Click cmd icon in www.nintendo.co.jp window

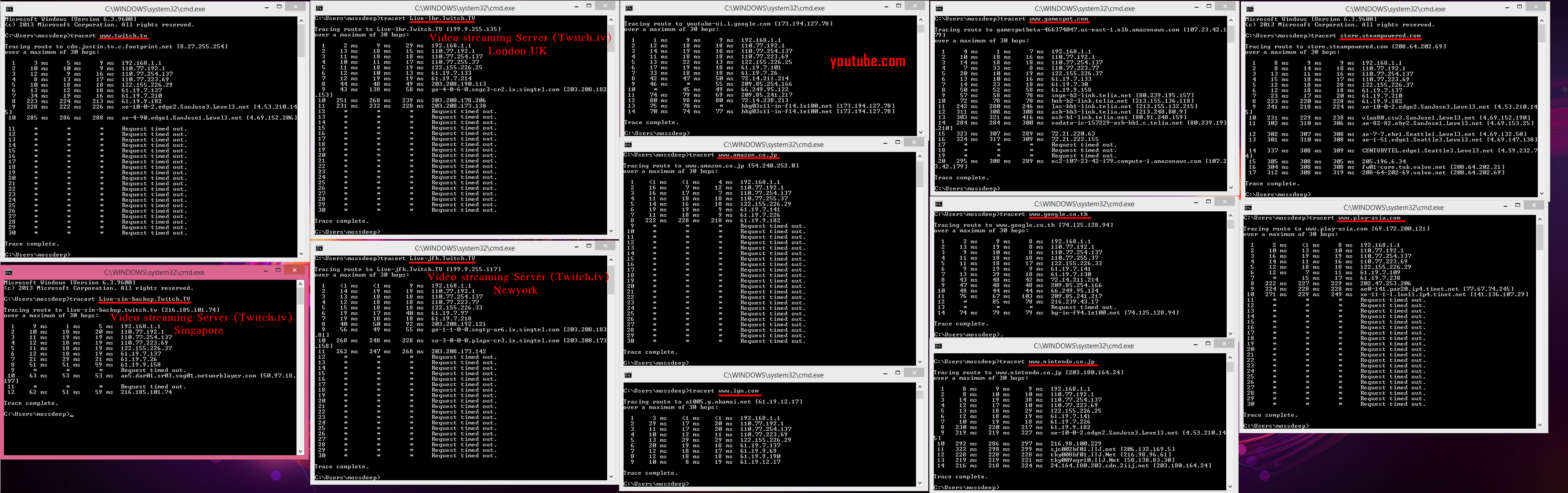(x=938, y=346)
